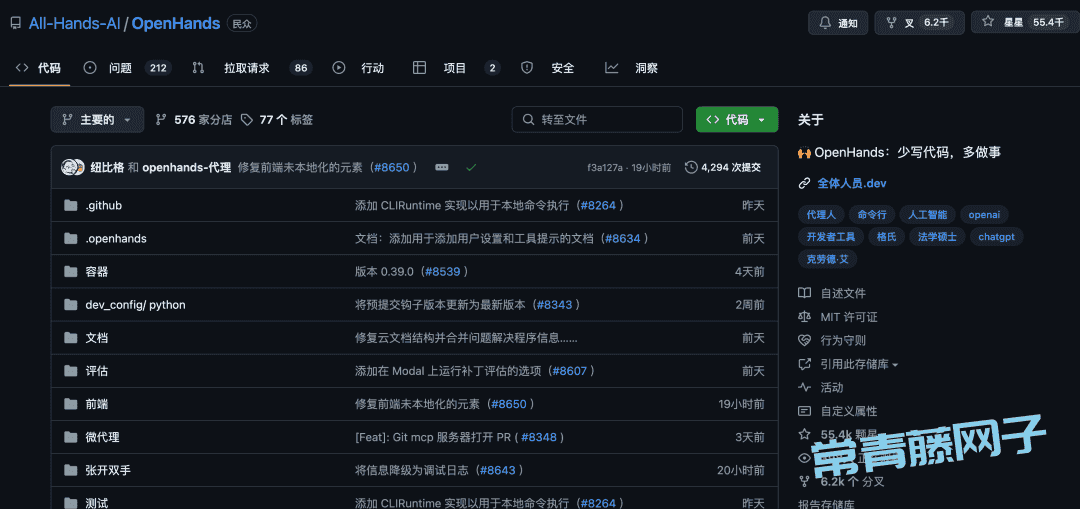
Task: Open the 主要的 branch dropdown
Action: [x=97, y=119]
